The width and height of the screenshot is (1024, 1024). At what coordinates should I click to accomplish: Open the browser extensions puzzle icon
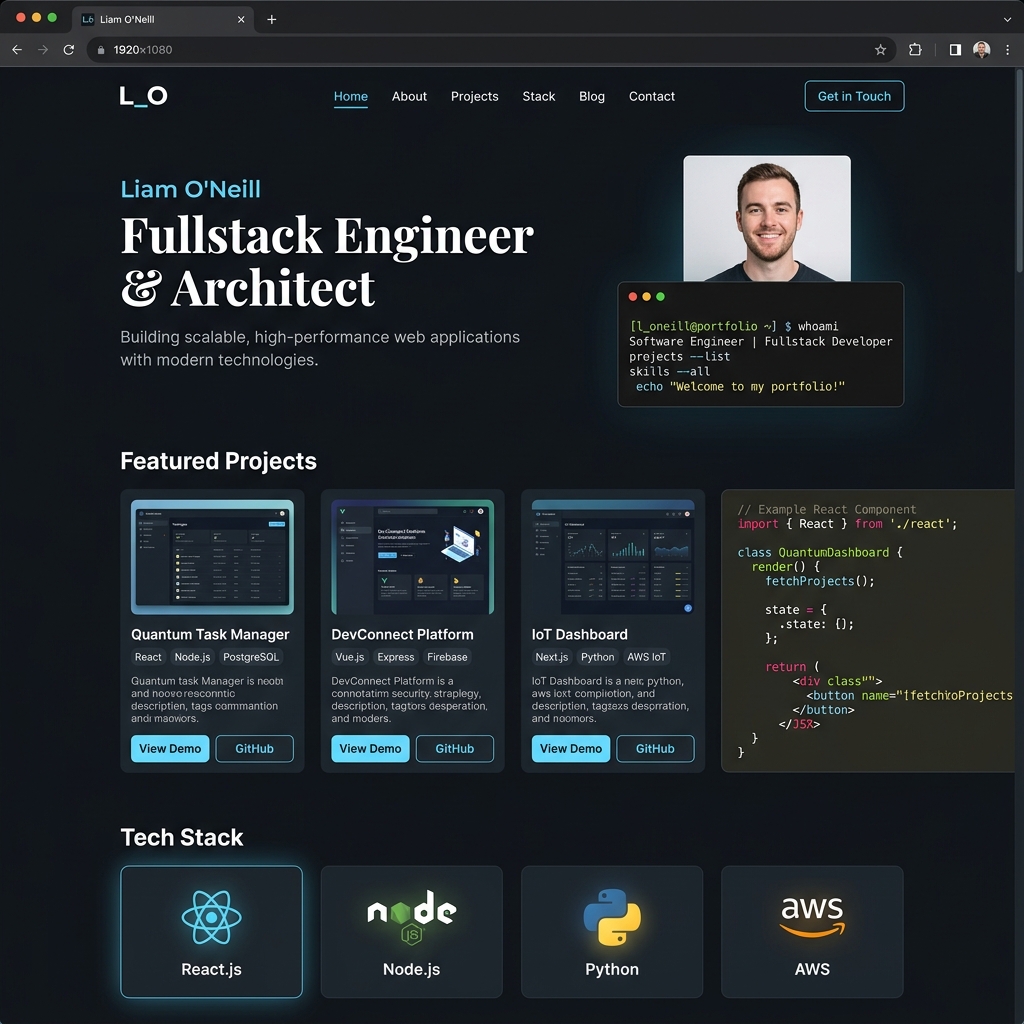915,50
